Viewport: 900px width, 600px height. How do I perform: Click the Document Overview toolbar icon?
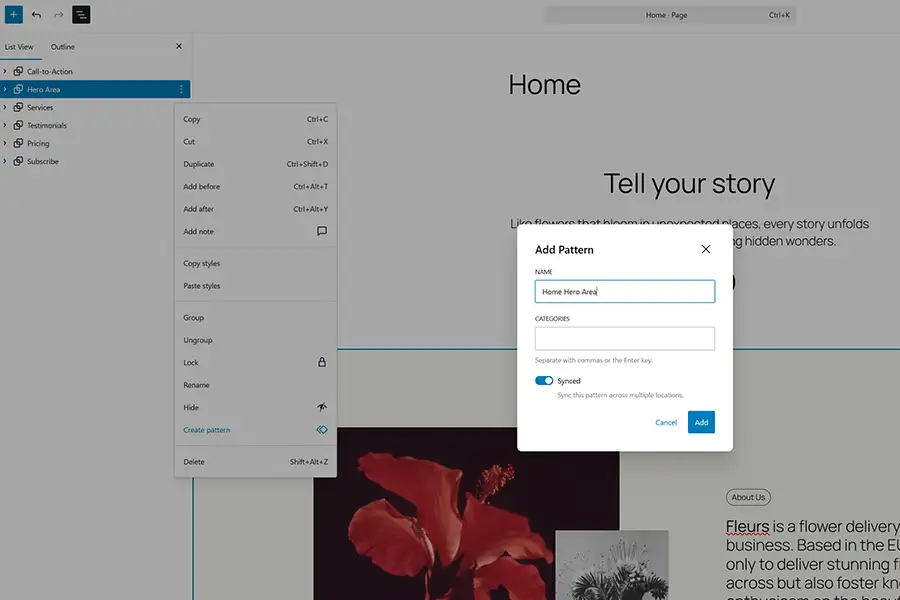(81, 14)
